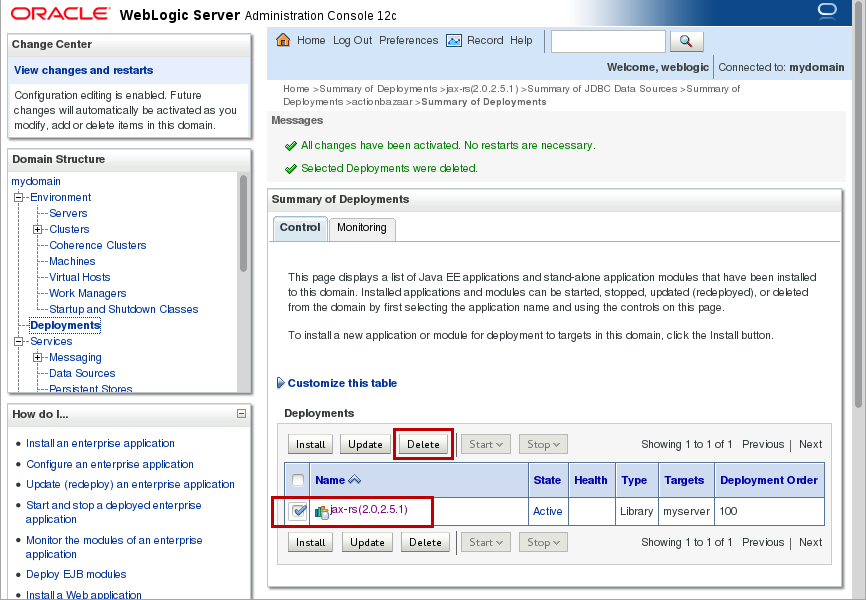
Task: Click the Summary of JDBC Data Sources breadcrumb
Action: tap(602, 88)
